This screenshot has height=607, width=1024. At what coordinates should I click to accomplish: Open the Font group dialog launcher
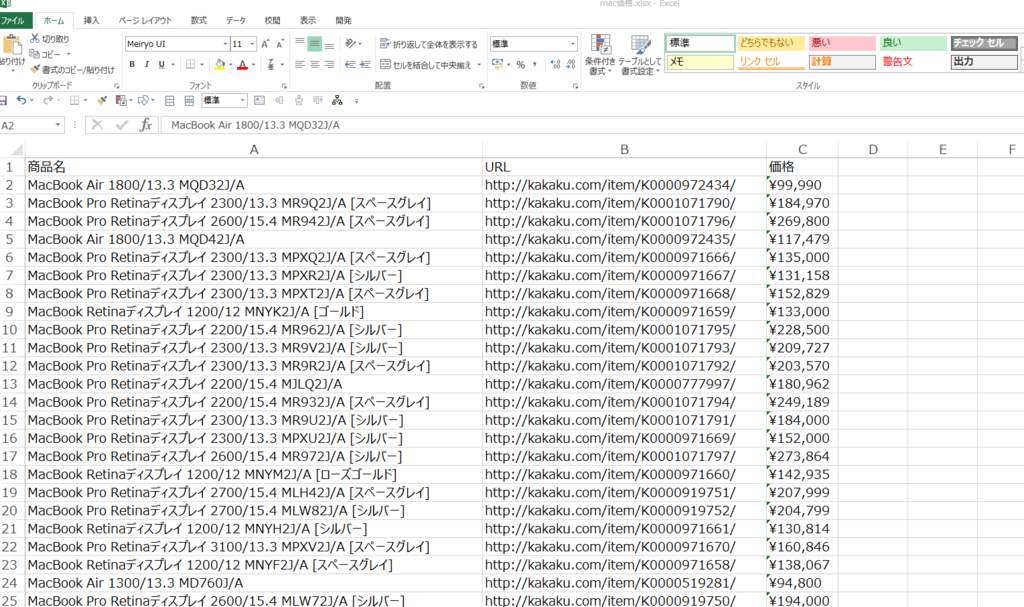[285, 86]
